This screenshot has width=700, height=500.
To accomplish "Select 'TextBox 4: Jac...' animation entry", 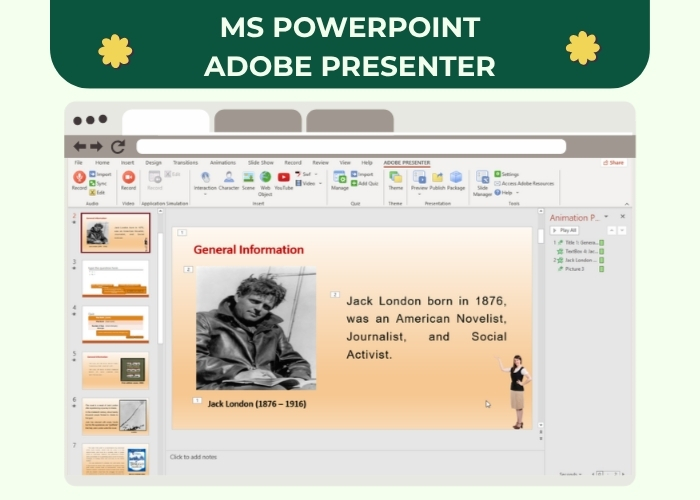I will [x=579, y=251].
